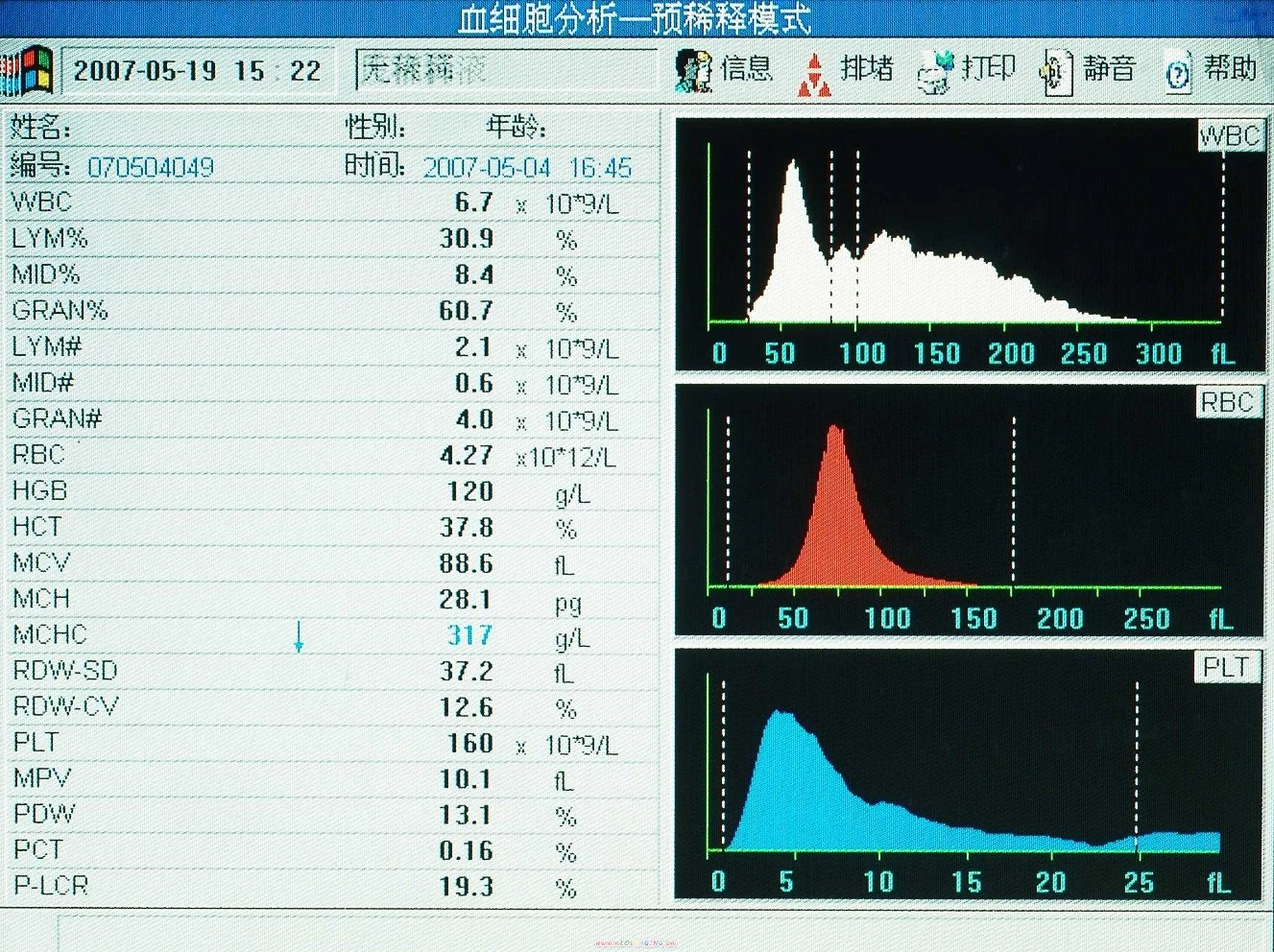Click the PLT histogram title tag
Screen dimensions: 1274x952
[x=1227, y=667]
